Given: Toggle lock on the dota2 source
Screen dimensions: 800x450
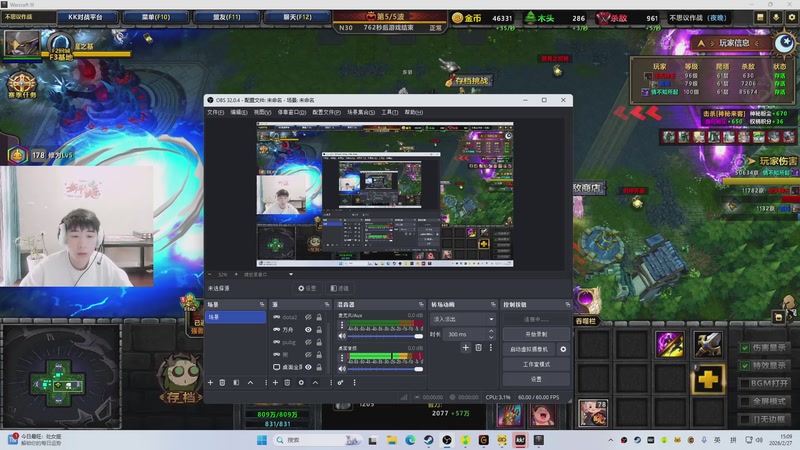Looking at the screenshot, I should click(319, 317).
